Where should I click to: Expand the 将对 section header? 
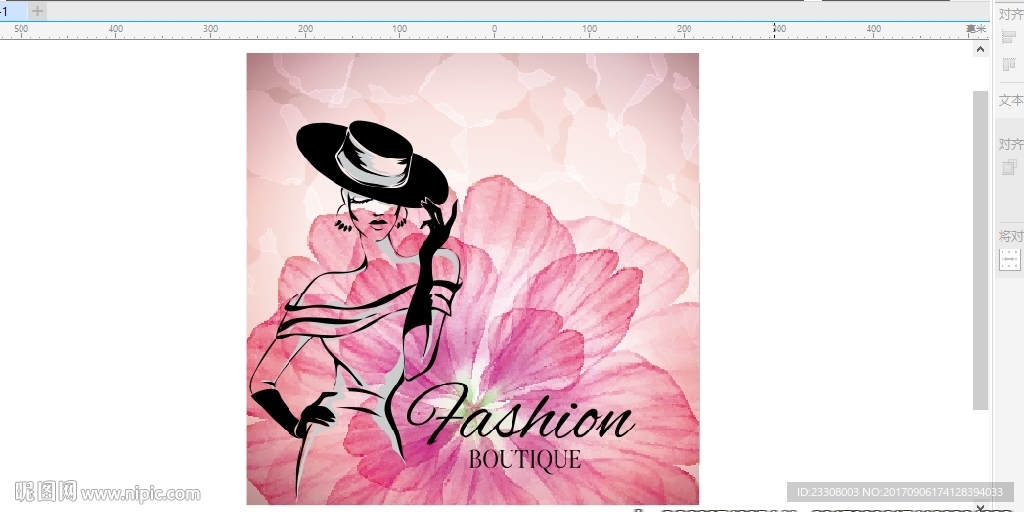pyautogui.click(x=1011, y=237)
